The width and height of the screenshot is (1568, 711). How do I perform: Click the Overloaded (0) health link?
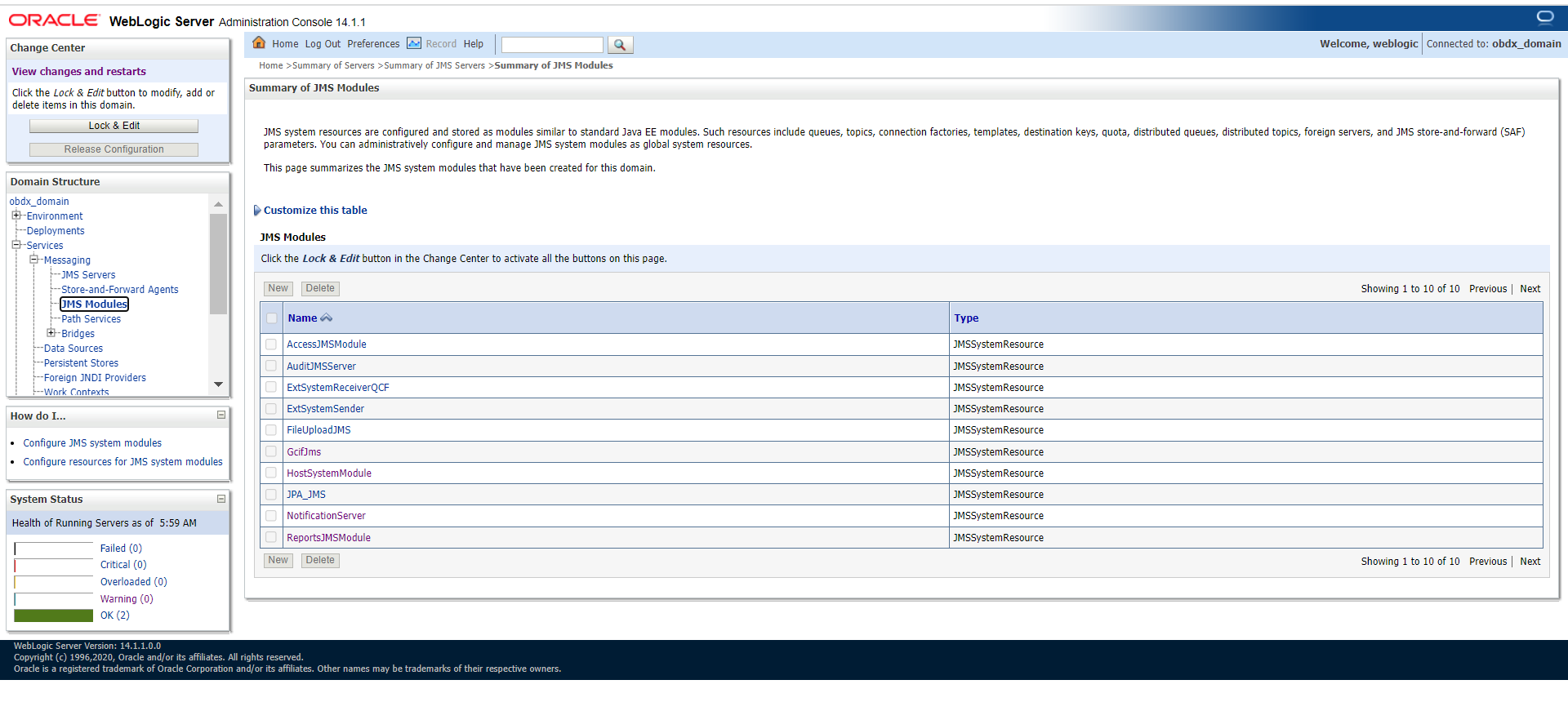click(133, 582)
